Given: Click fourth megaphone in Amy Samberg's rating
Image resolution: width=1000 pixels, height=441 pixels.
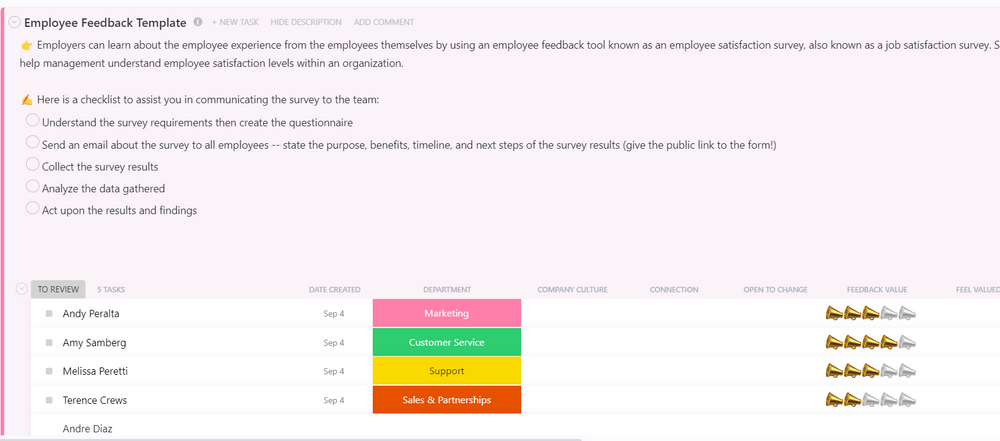Looking at the screenshot, I should point(889,343).
